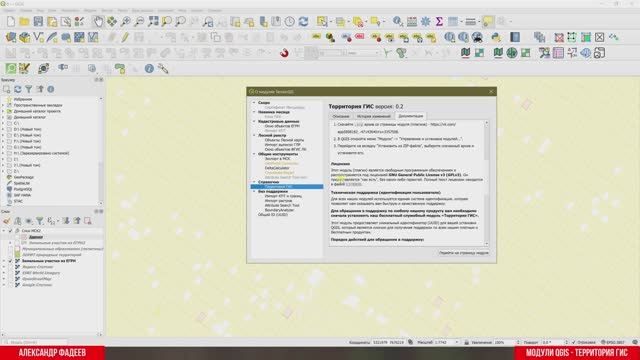Click the New GeoPackage Layer icon
Image resolution: width=640 pixels, height=360 pixels.
click(x=24, y=38)
